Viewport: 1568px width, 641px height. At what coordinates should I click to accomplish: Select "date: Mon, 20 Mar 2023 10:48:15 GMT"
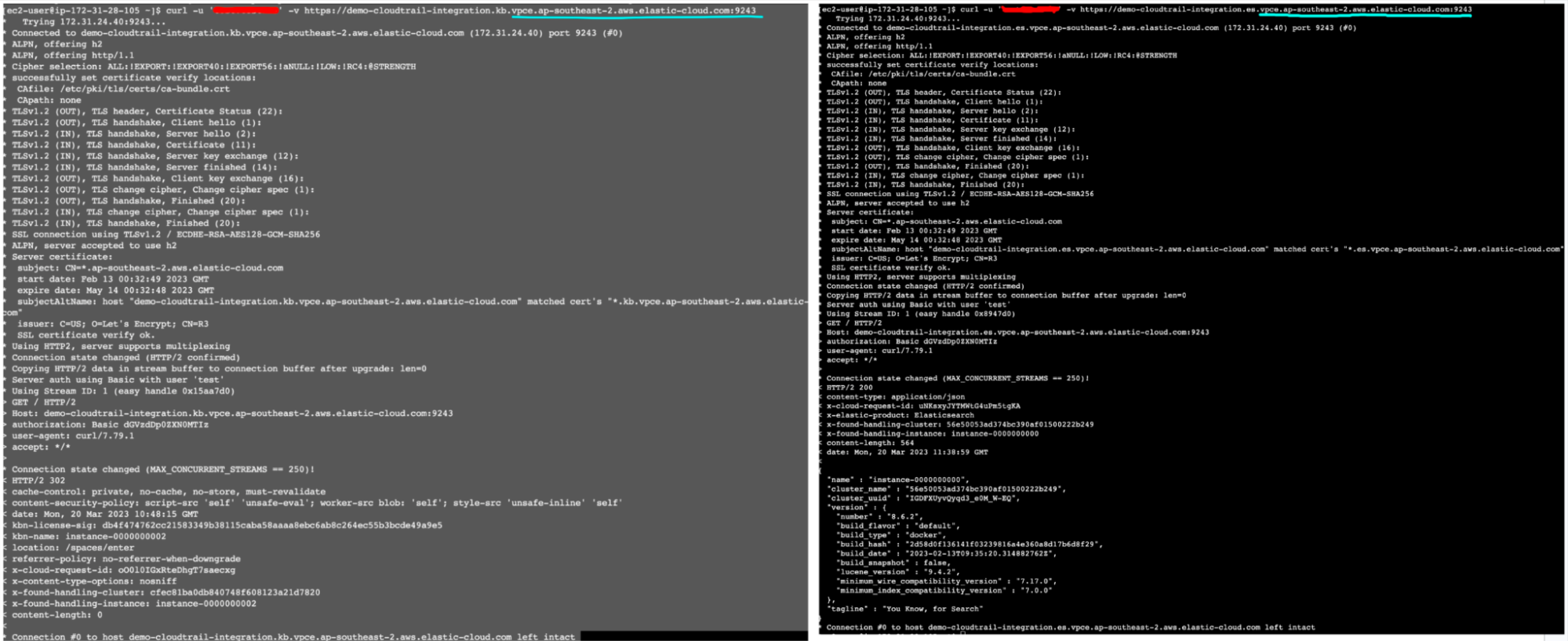(105, 515)
